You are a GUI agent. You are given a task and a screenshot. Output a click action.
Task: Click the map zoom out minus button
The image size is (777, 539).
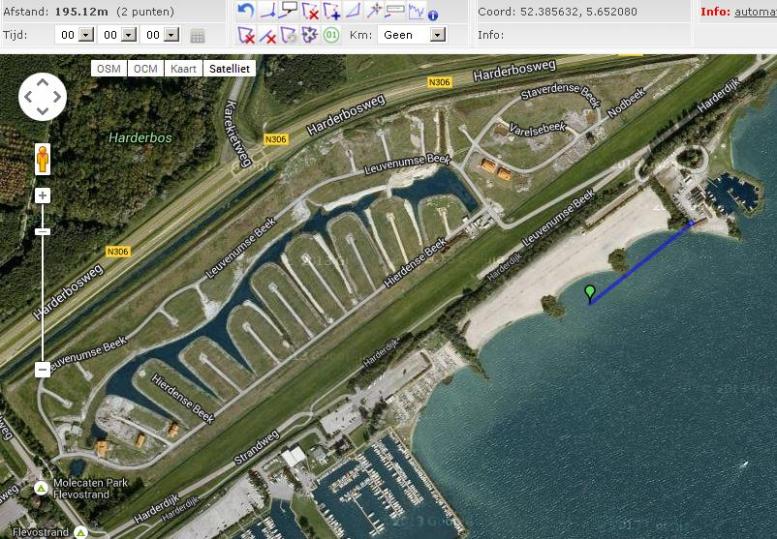tap(43, 369)
